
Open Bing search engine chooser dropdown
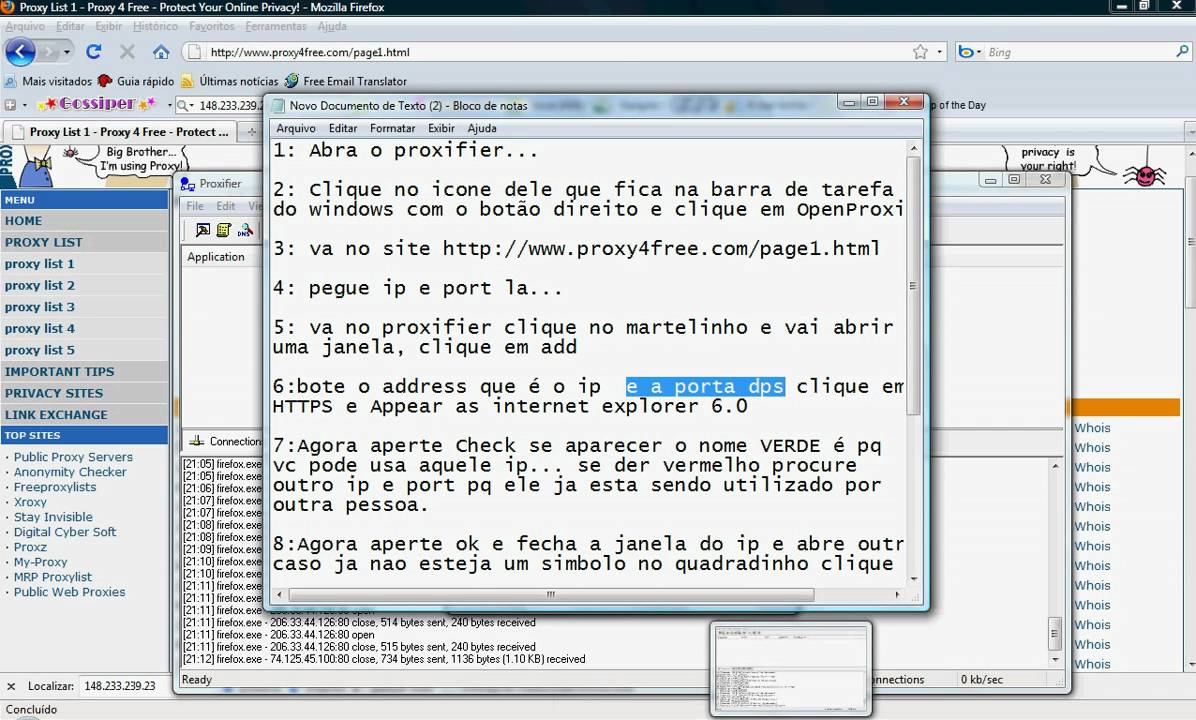pos(979,52)
